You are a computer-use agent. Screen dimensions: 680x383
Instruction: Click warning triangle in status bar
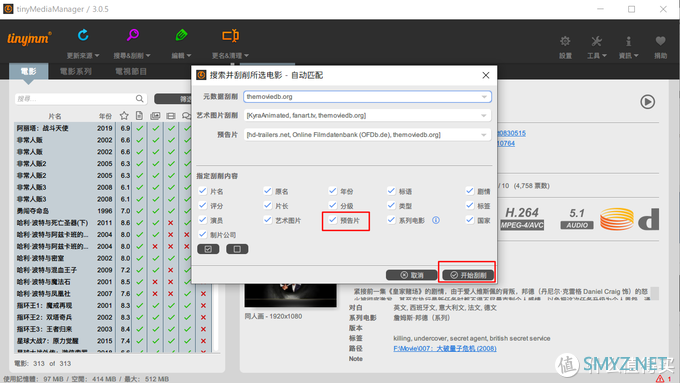(x=660, y=379)
